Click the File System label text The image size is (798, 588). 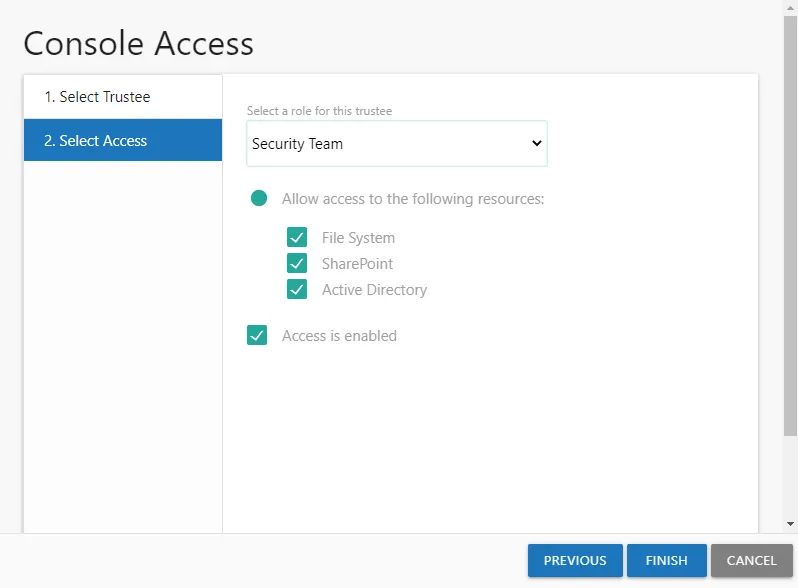pos(358,238)
